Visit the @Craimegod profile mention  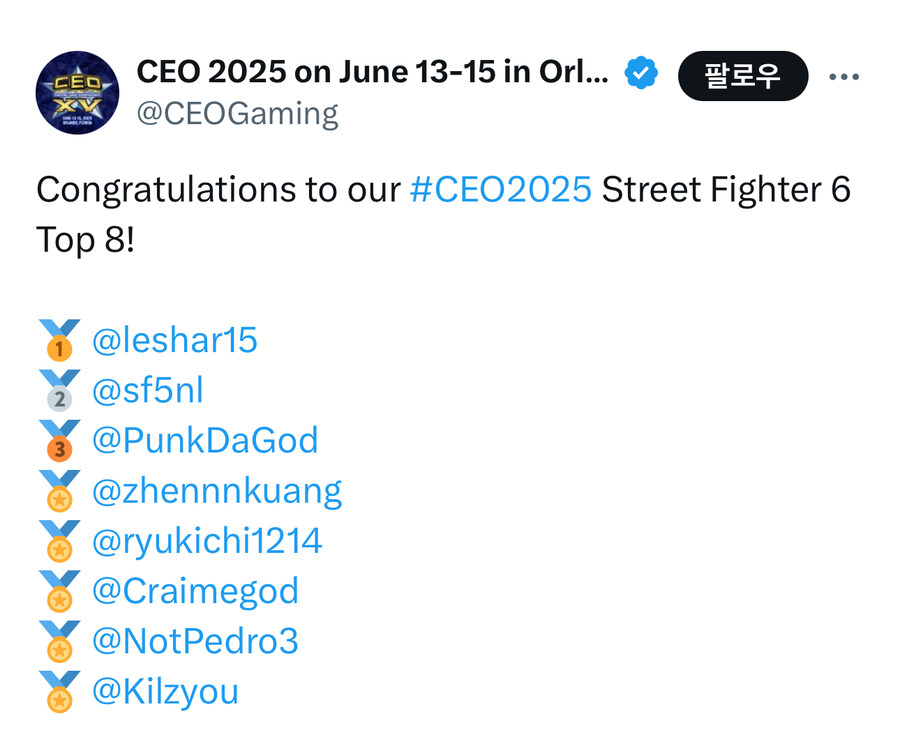click(x=195, y=591)
